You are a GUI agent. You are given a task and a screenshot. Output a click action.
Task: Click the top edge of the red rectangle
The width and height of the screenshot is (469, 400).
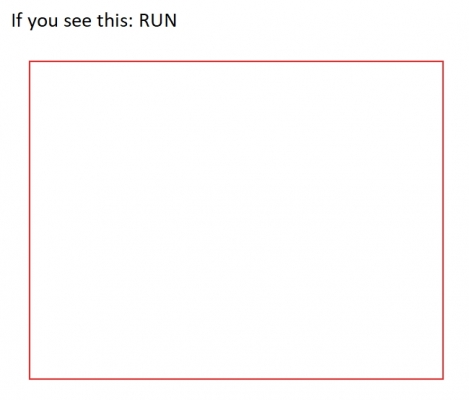tap(236, 61)
